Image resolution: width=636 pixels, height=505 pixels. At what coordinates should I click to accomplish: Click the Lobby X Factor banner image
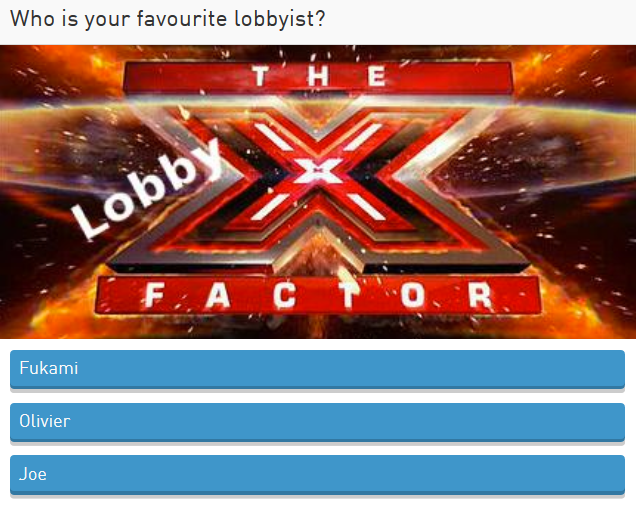point(318,192)
